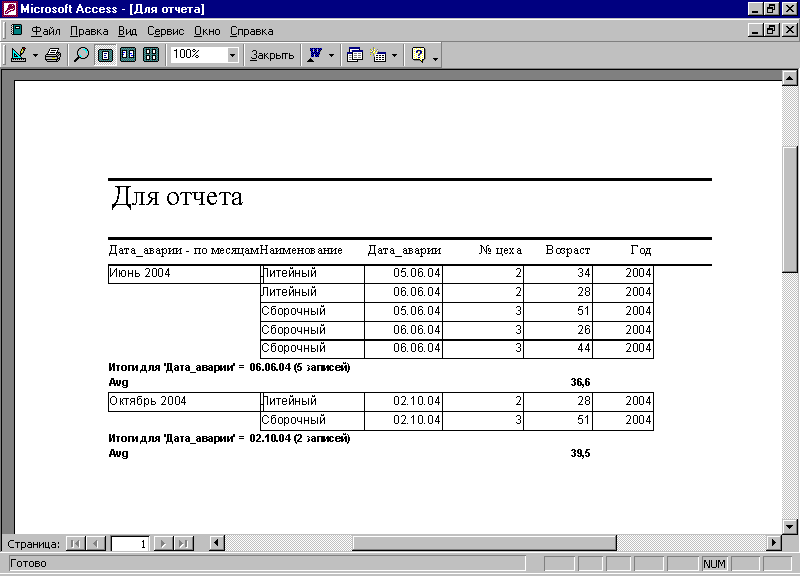Screen dimensions: 800x576
Task: Go to the last page button
Action: tap(184, 543)
